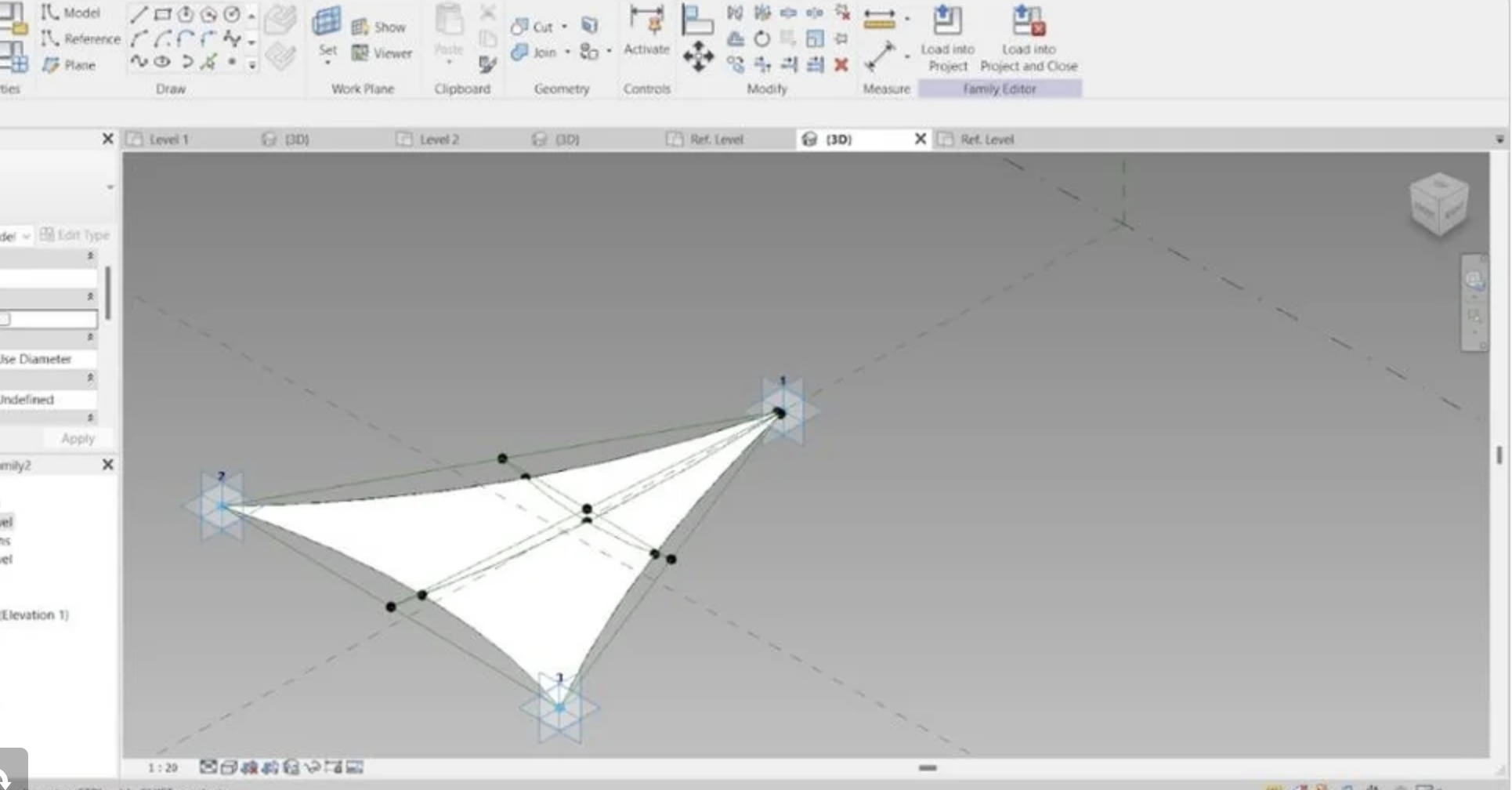Open the work plane Viewer

click(x=382, y=53)
